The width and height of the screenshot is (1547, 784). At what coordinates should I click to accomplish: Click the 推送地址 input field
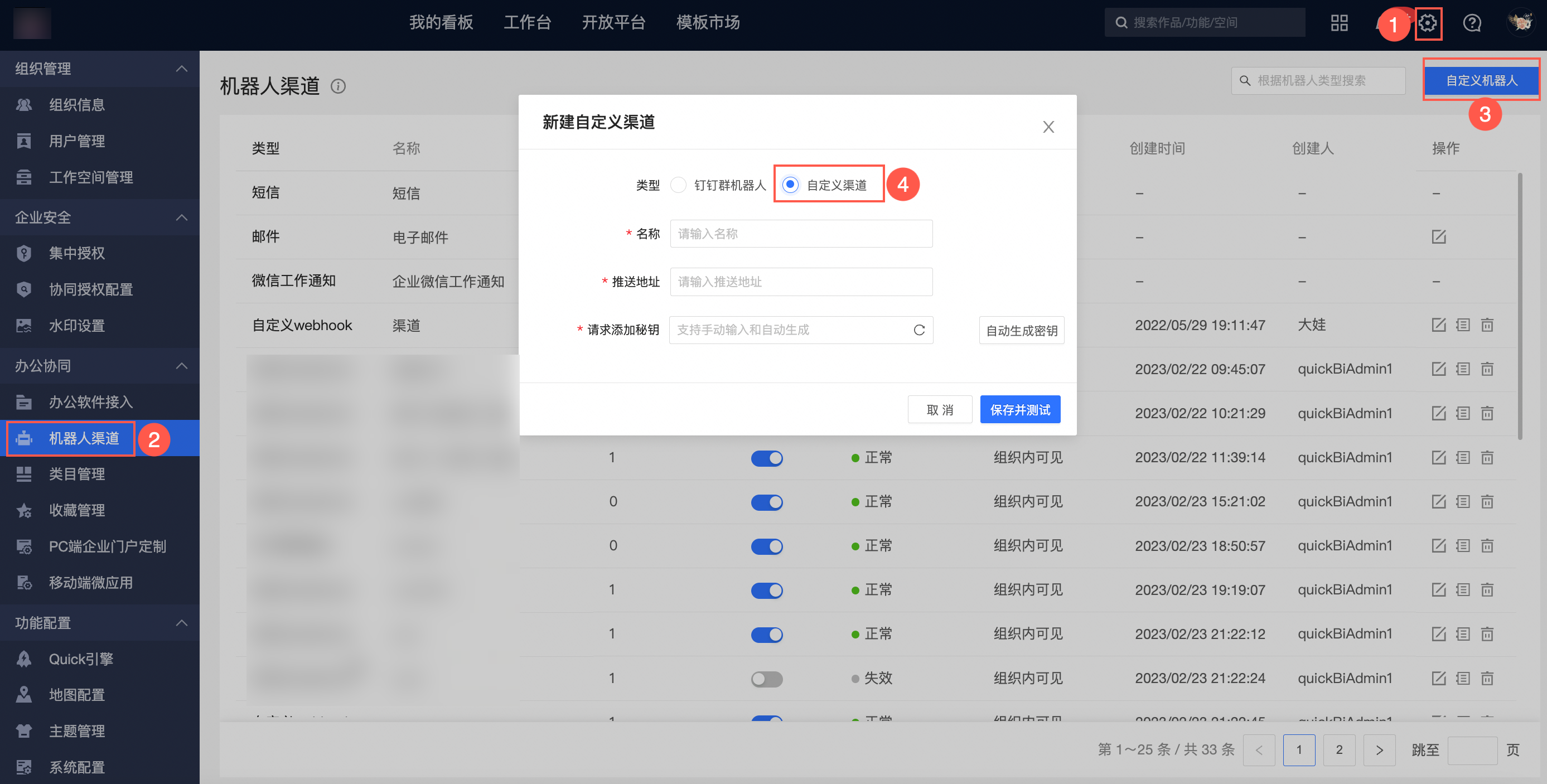click(x=801, y=282)
